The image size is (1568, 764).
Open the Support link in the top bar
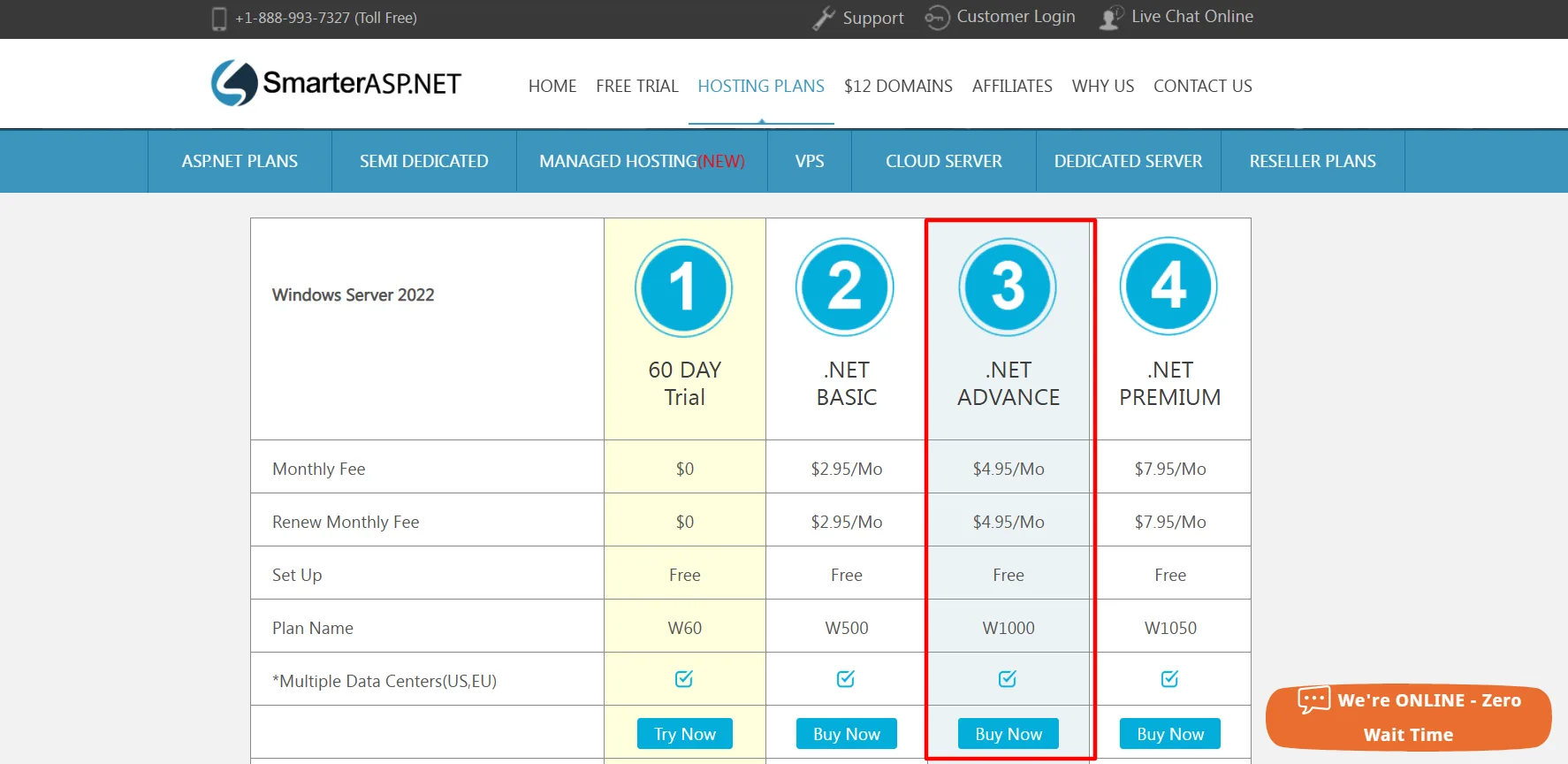coord(873,18)
